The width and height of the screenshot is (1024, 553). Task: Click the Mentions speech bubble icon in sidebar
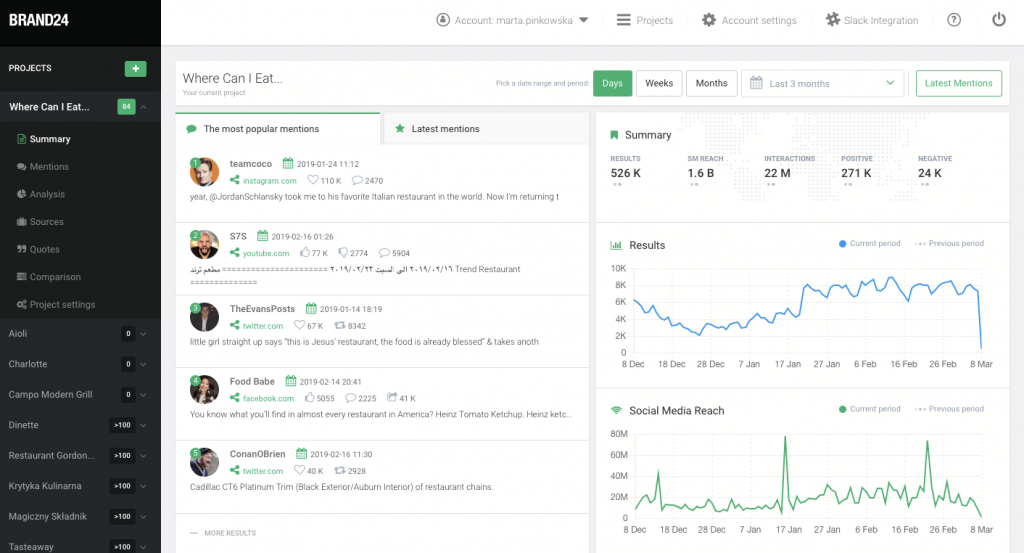(22, 166)
